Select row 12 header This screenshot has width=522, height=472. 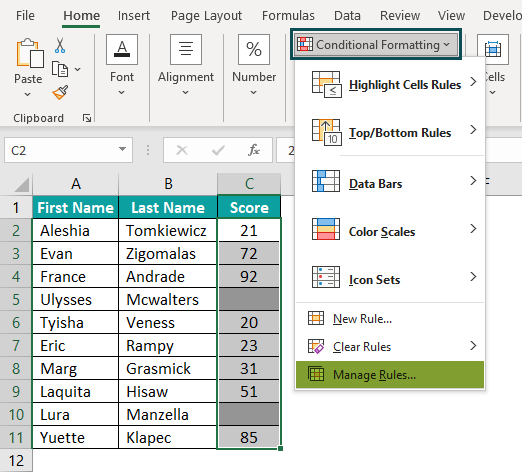tap(16, 460)
